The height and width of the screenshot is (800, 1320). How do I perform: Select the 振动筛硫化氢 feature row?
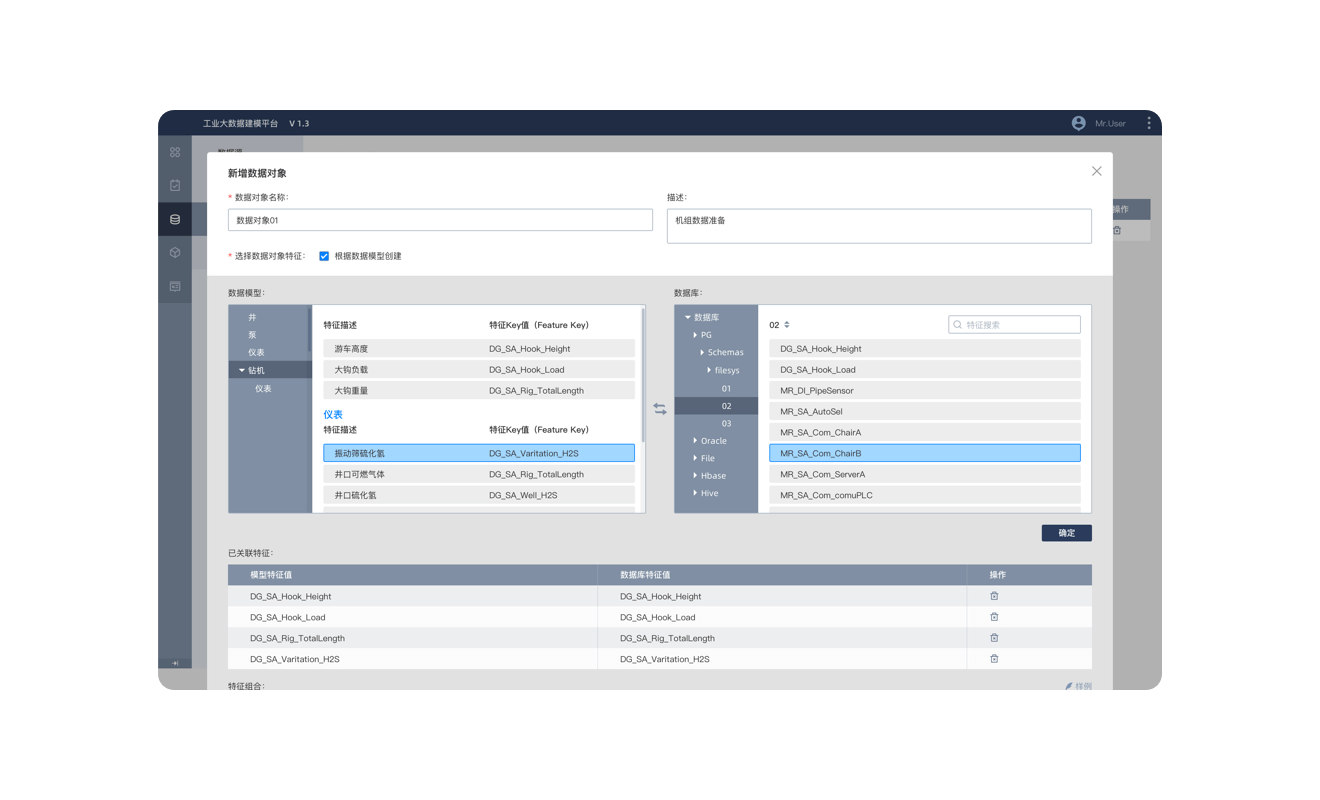[x=479, y=453]
